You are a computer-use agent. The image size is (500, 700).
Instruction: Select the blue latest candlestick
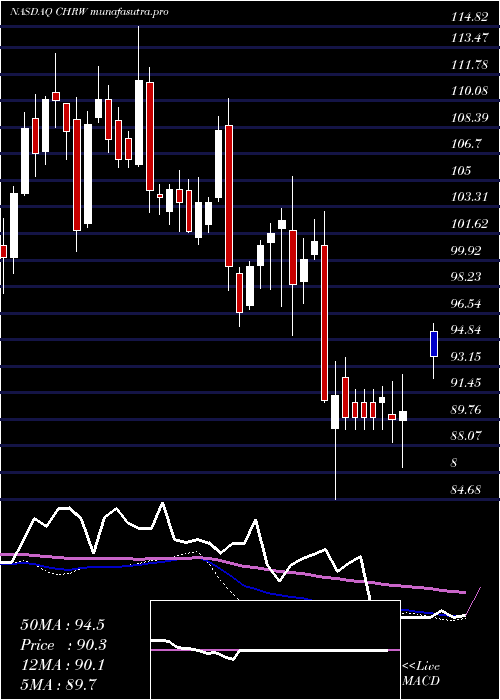[x=433, y=344]
